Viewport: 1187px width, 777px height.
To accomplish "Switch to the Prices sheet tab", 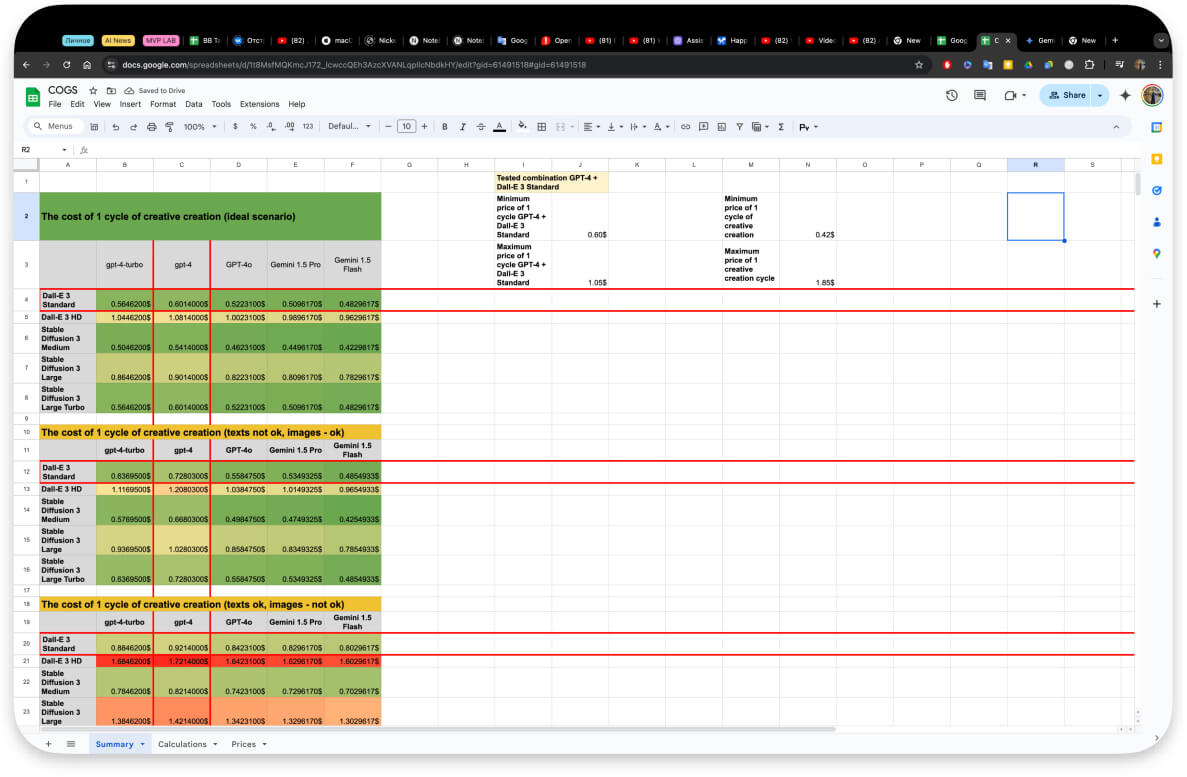I will click(243, 744).
